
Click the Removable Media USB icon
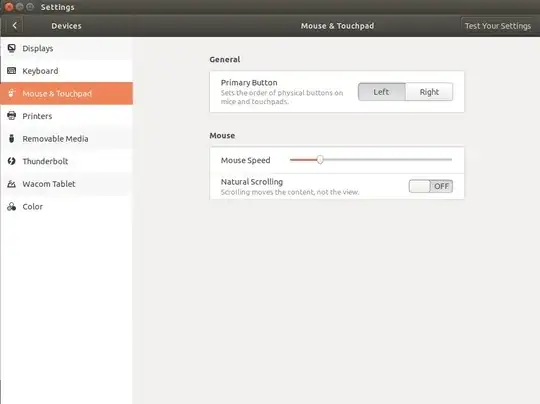pyautogui.click(x=11, y=138)
